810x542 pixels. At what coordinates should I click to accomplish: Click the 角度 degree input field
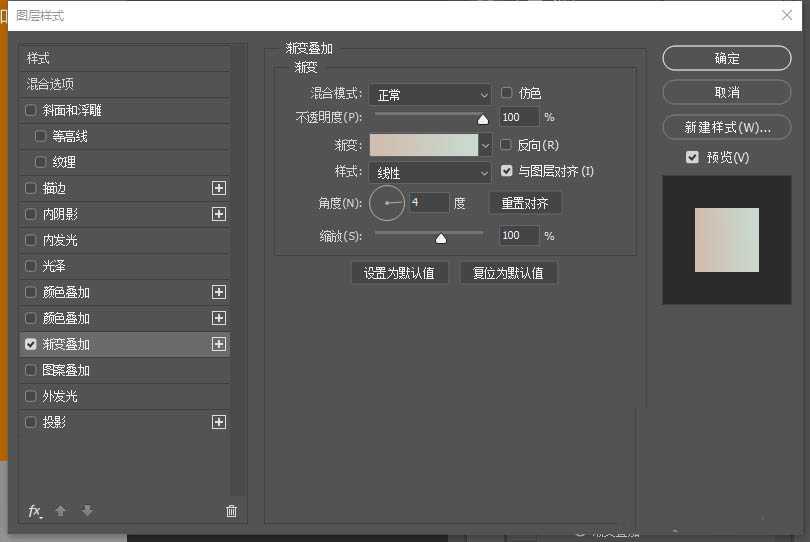(428, 203)
